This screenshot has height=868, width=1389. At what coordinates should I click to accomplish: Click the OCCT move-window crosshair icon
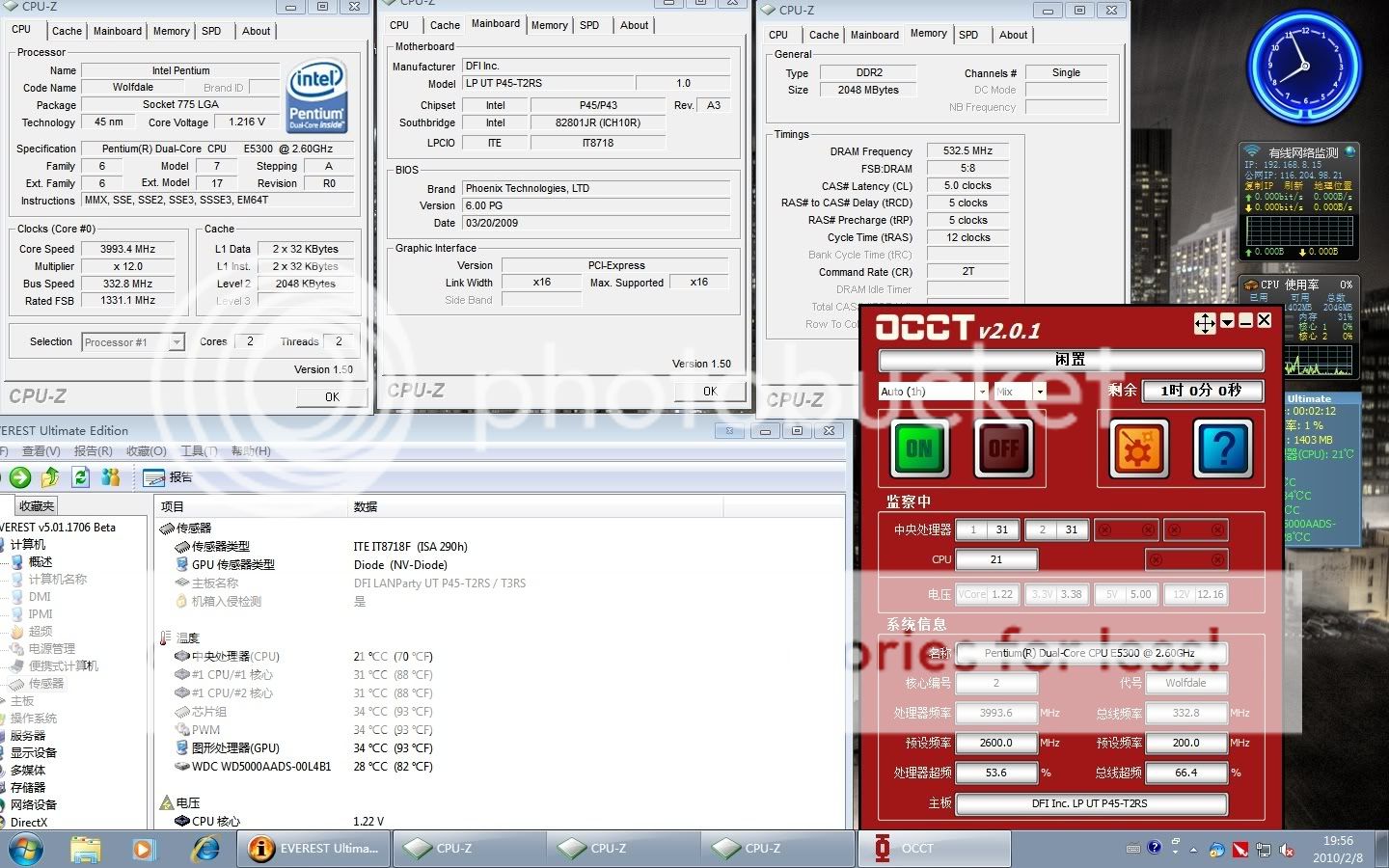point(1205,322)
